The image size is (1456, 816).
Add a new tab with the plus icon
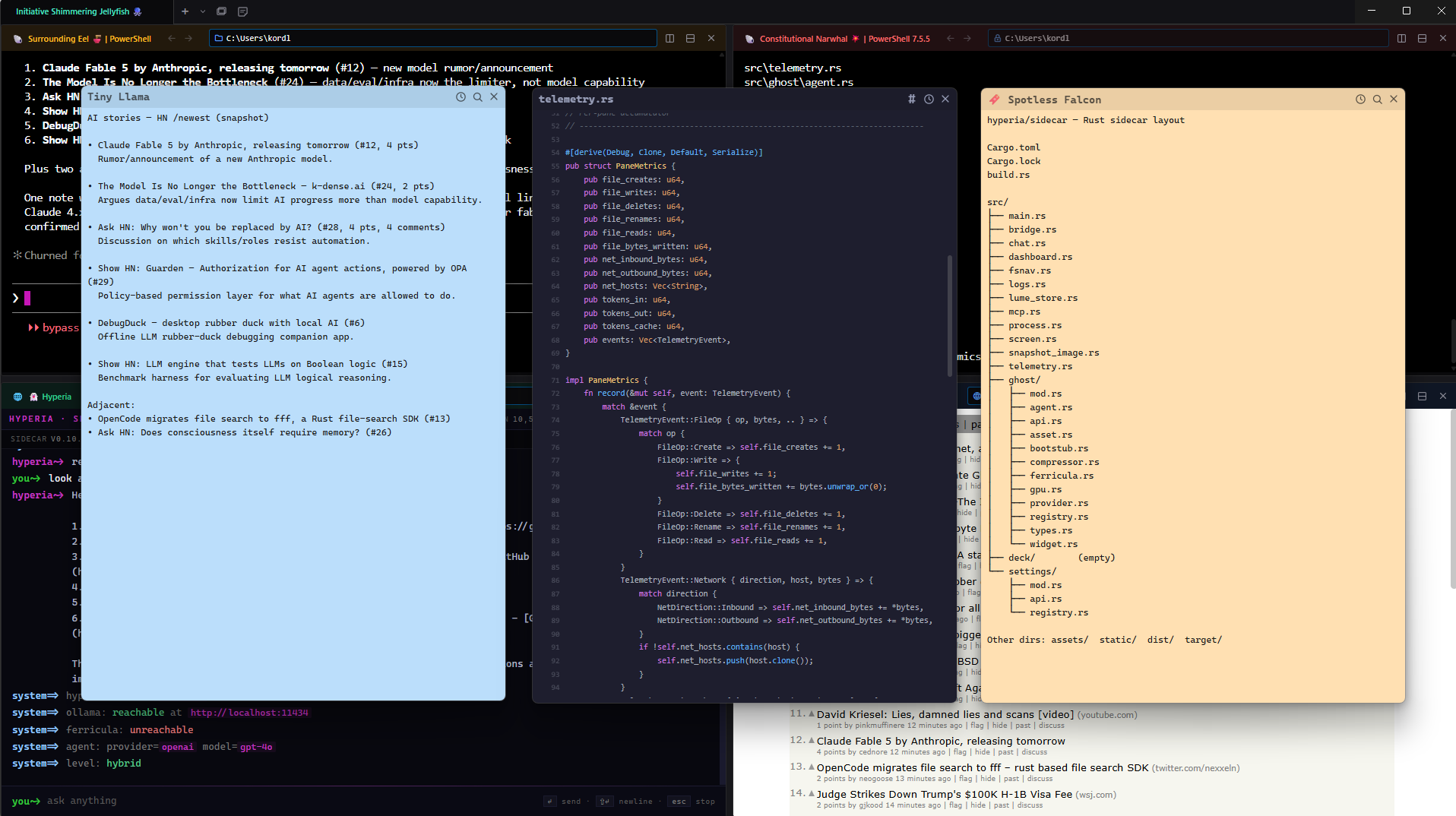(x=185, y=11)
